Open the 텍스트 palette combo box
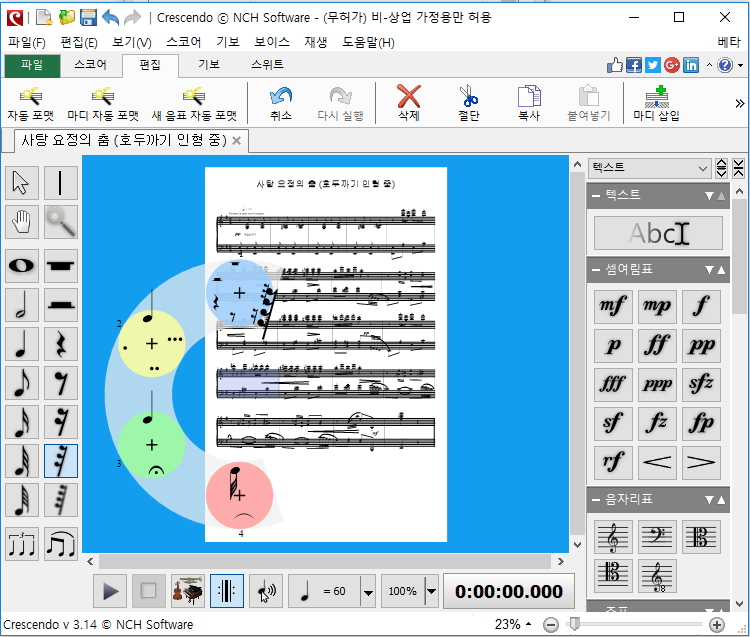 point(650,168)
